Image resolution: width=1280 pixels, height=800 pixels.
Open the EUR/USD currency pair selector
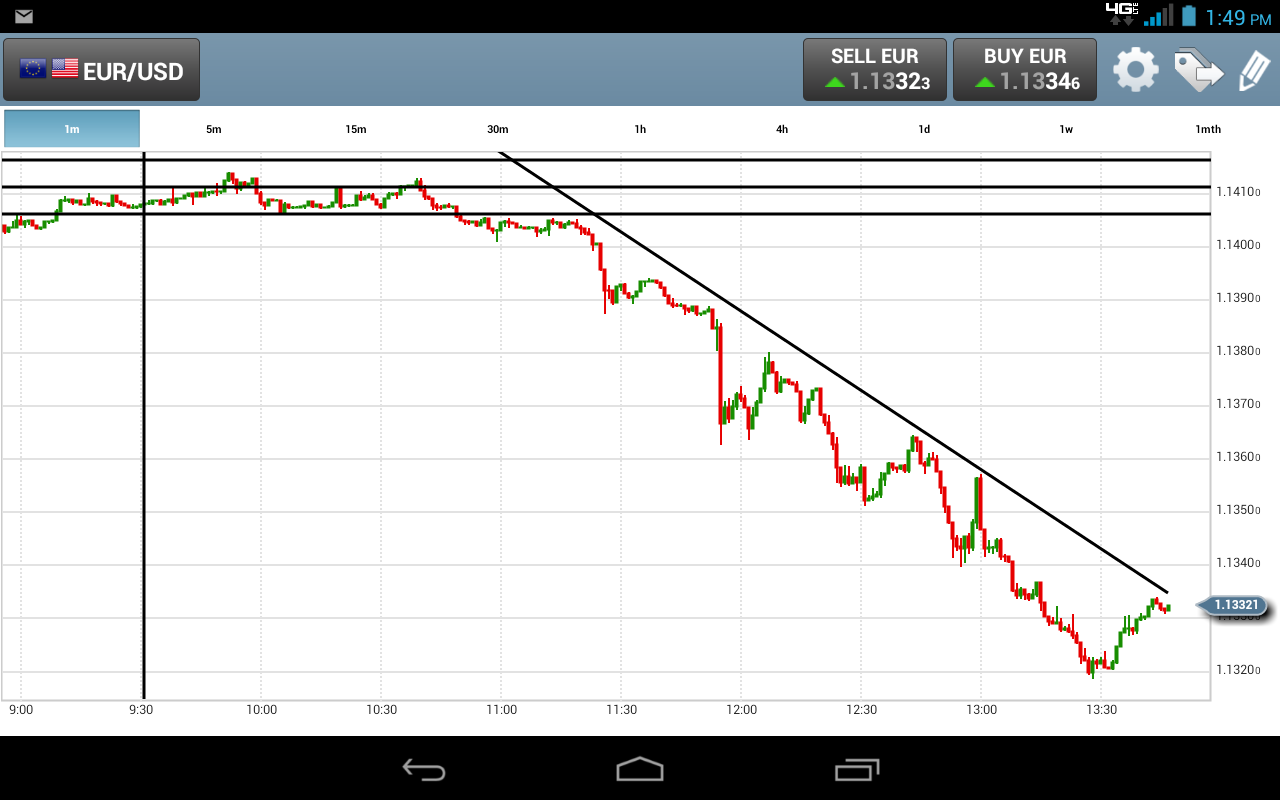point(101,70)
